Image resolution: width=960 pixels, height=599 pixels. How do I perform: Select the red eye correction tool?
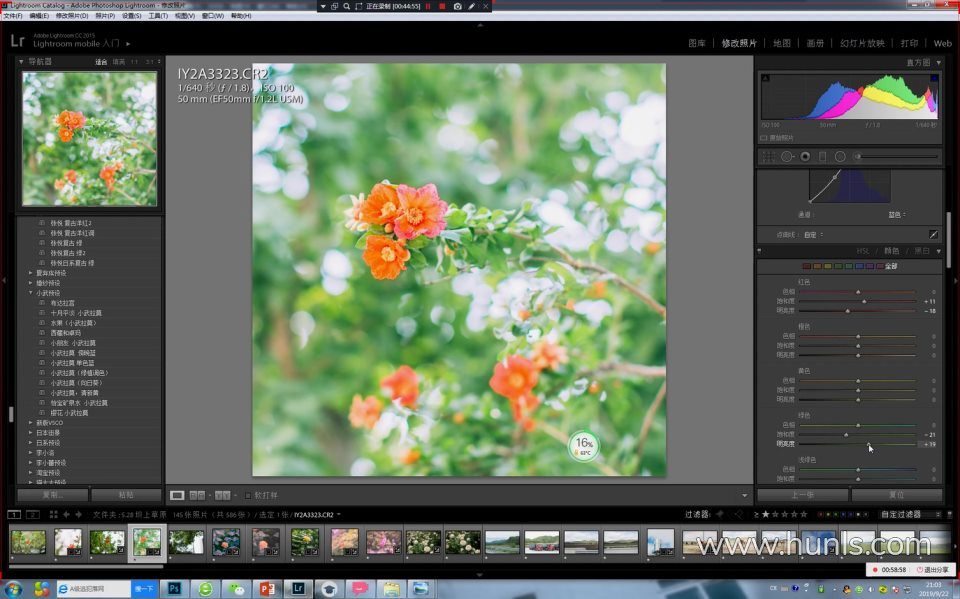pos(805,157)
